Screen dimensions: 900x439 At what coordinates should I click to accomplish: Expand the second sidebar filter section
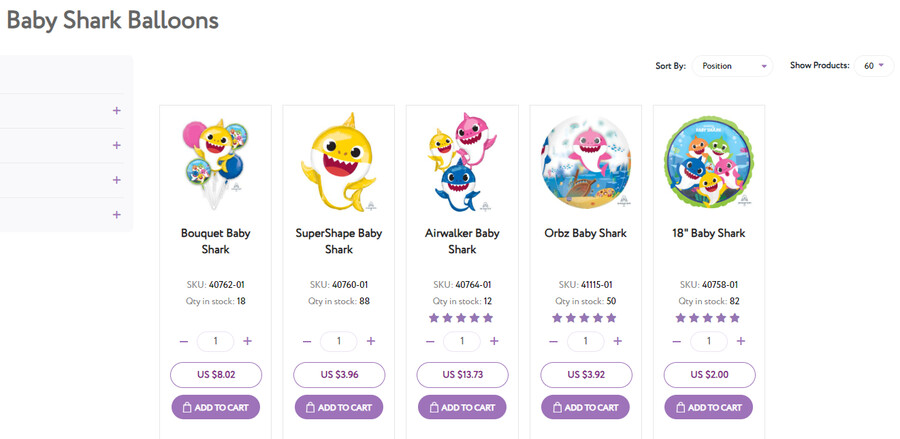pos(117,145)
